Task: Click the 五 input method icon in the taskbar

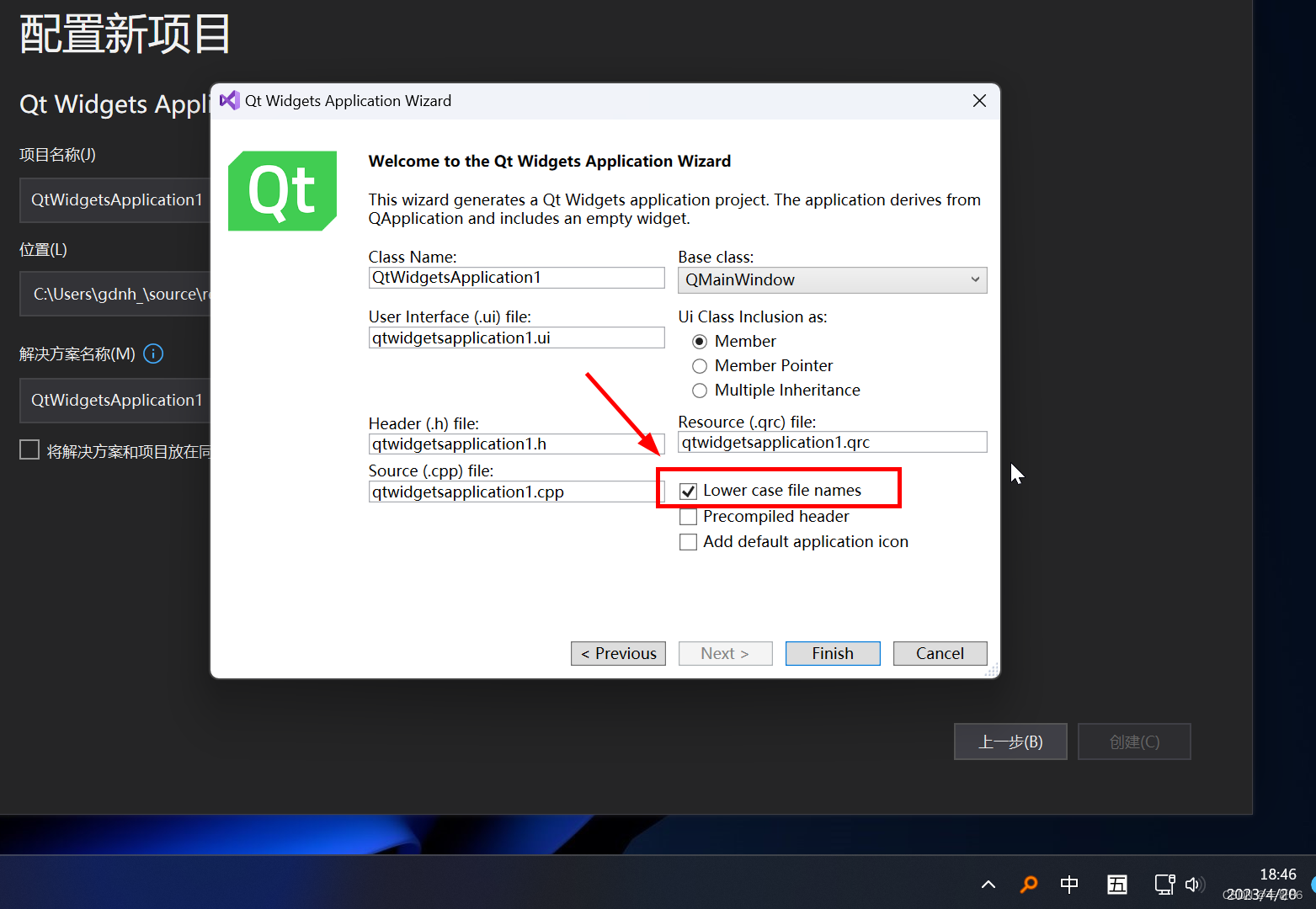Action: (1117, 885)
